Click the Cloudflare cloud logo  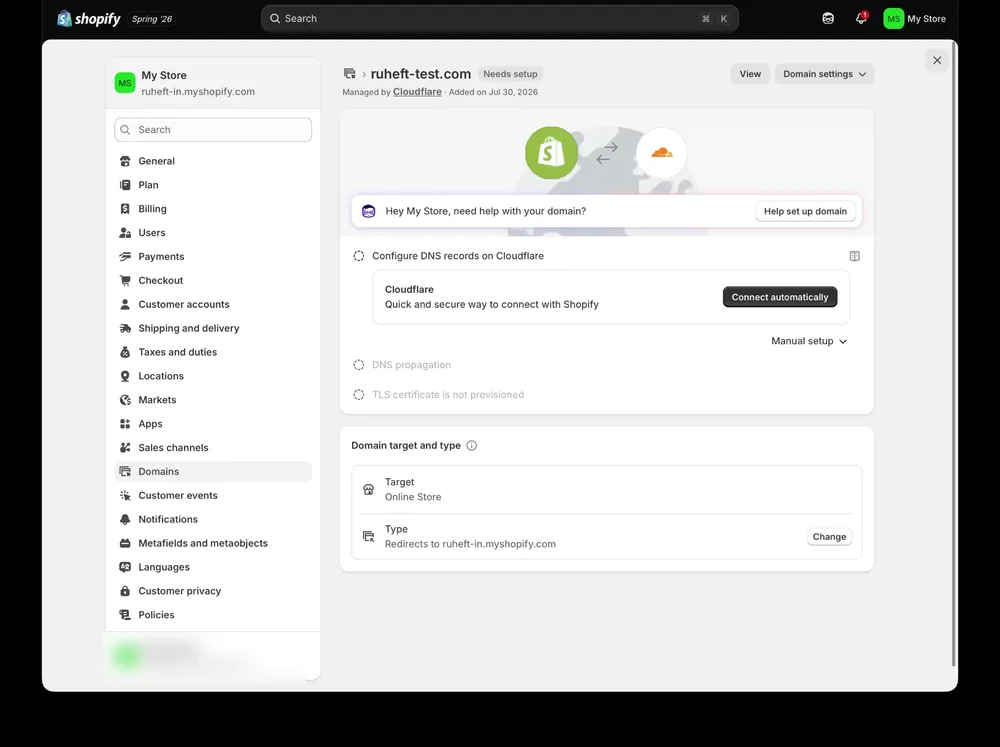661,152
